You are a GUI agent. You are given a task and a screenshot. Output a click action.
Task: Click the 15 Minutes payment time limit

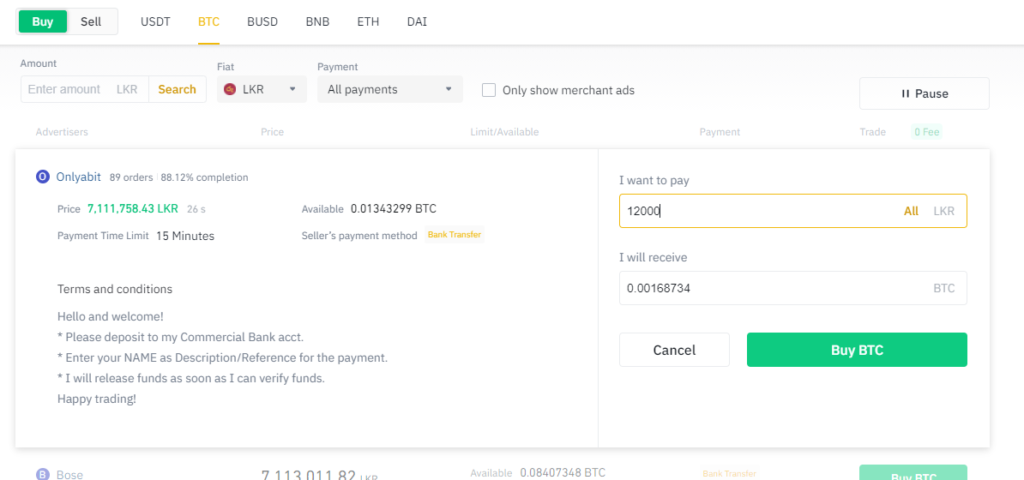coord(185,236)
